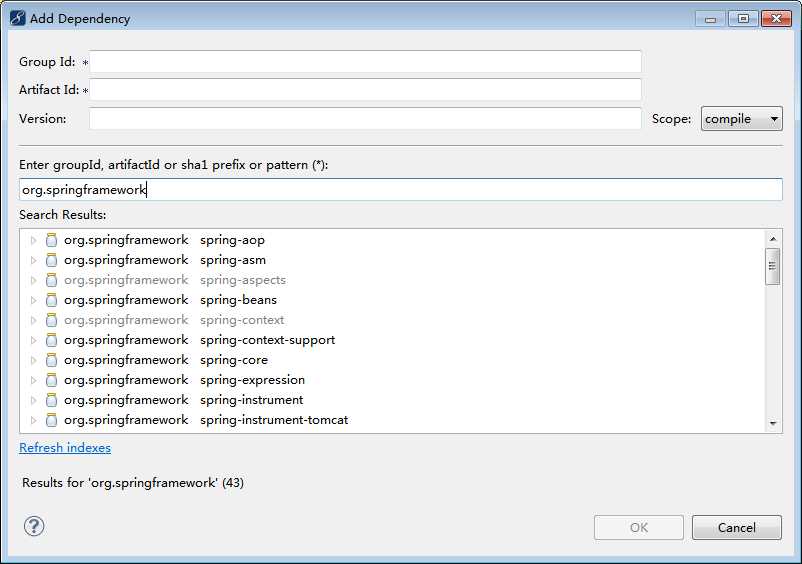Click the jar icon beside spring-aop
This screenshot has width=802, height=564.
coord(51,240)
